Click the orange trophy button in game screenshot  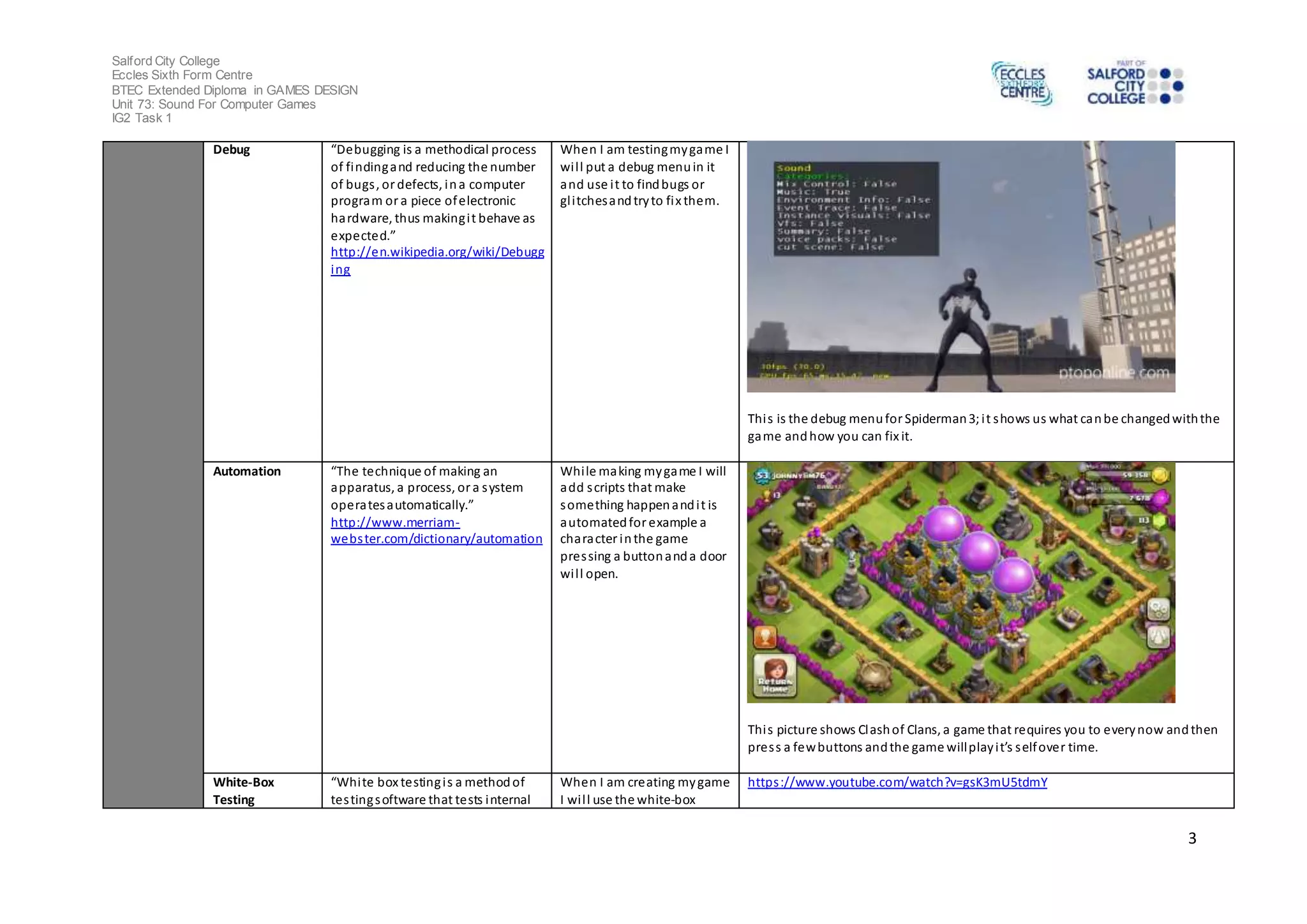(x=765, y=636)
